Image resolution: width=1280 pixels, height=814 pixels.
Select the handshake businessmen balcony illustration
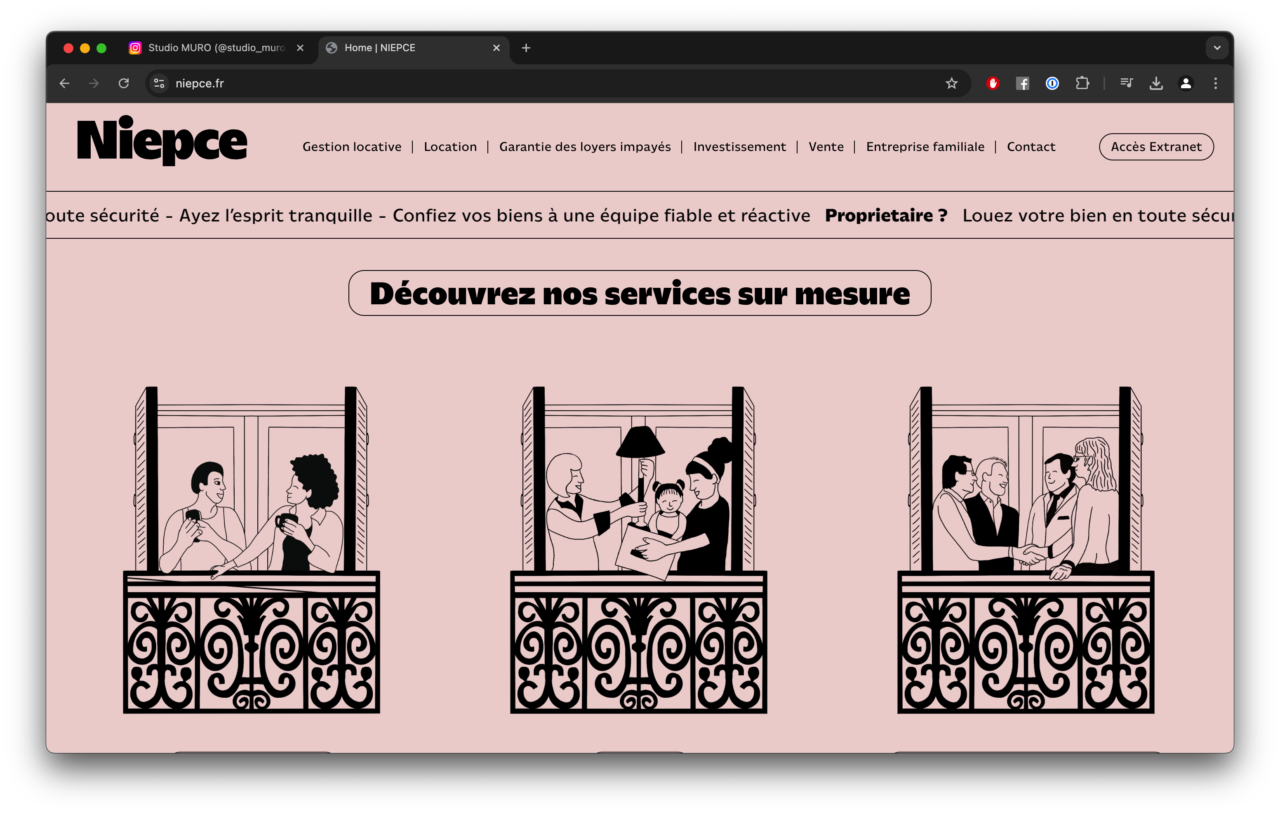point(1026,550)
